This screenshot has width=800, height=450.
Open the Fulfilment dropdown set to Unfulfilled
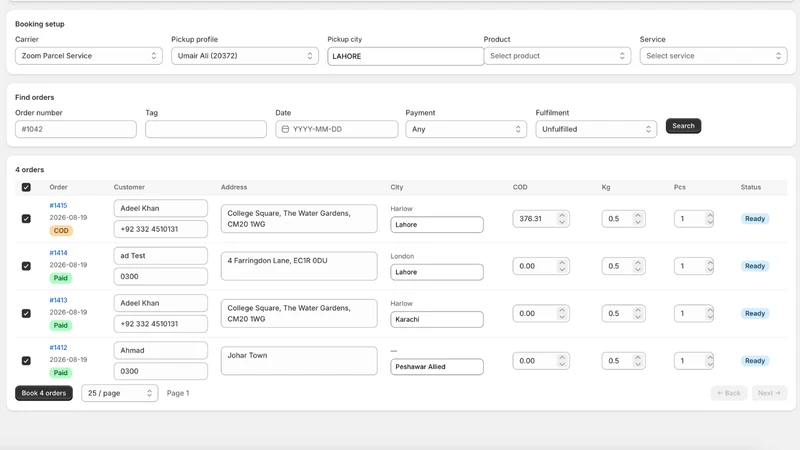click(596, 129)
